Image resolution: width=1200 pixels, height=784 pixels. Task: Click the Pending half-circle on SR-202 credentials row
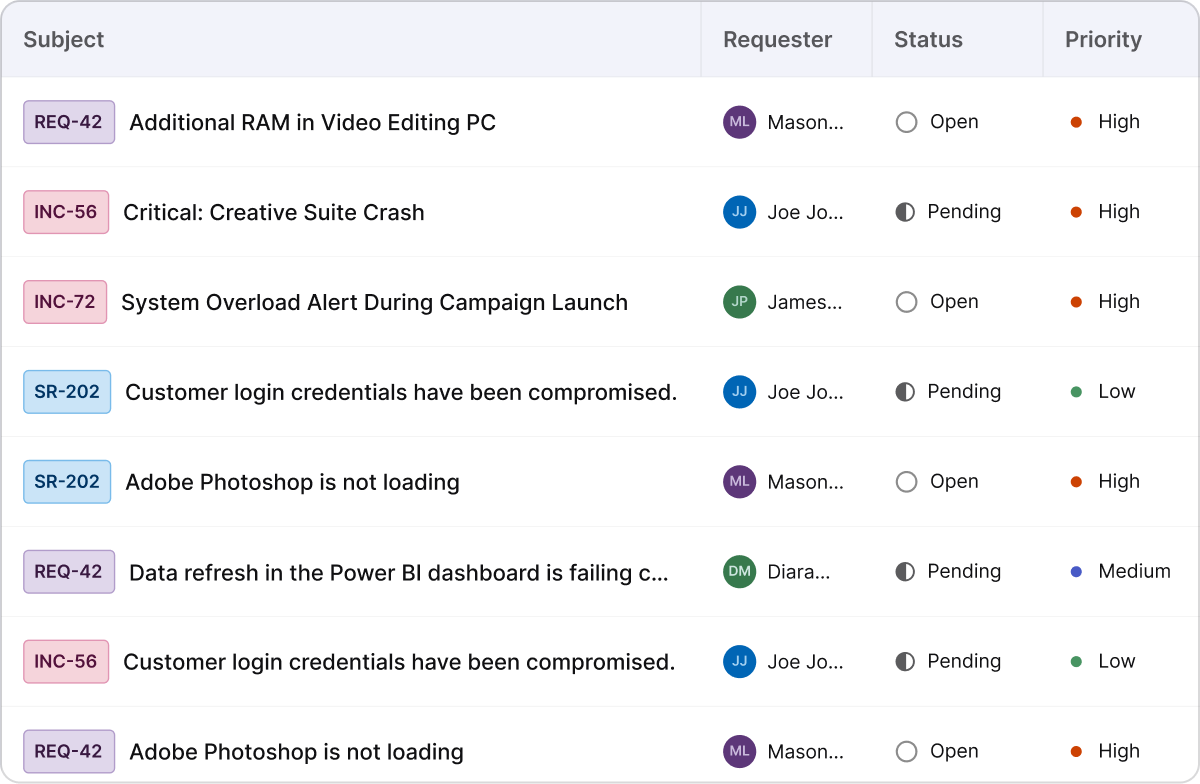click(x=906, y=392)
